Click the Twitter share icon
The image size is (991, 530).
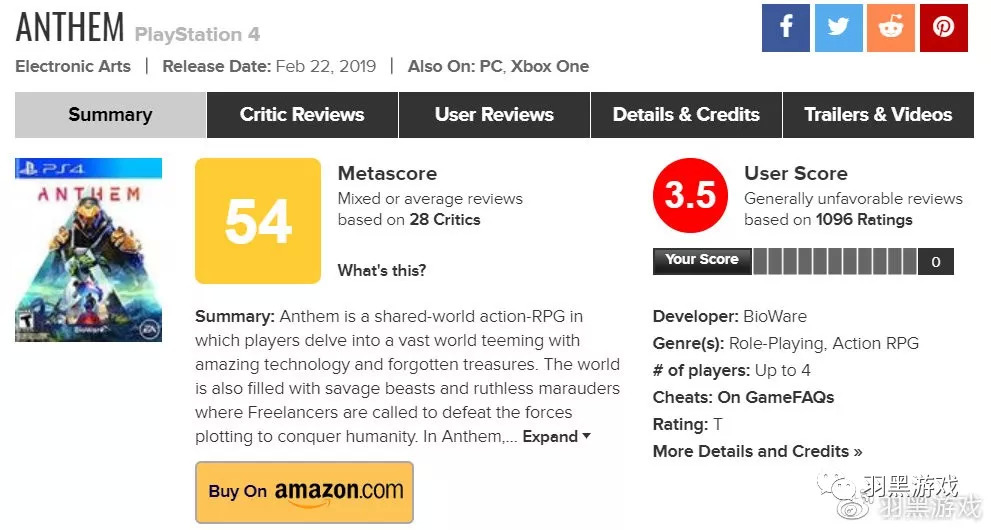coord(838,28)
